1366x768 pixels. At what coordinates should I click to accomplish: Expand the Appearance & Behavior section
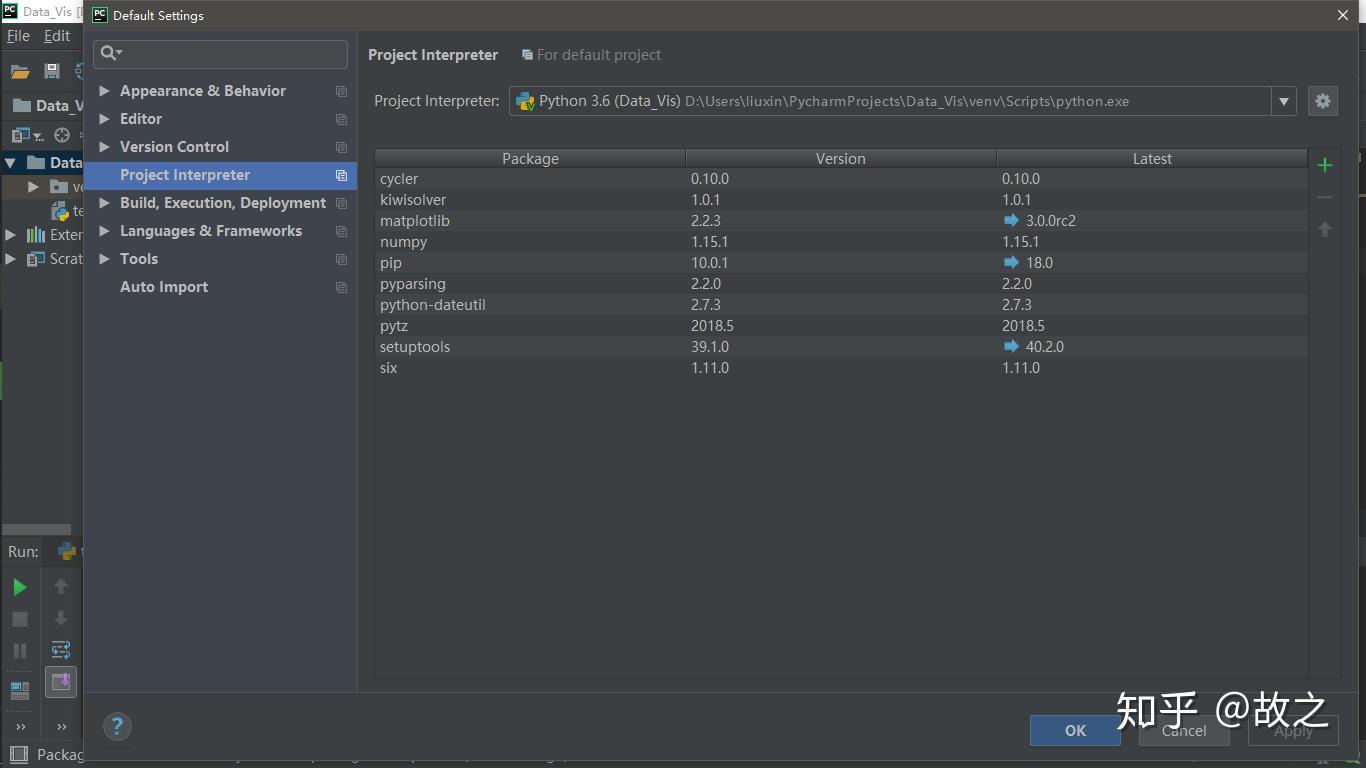pyautogui.click(x=104, y=91)
